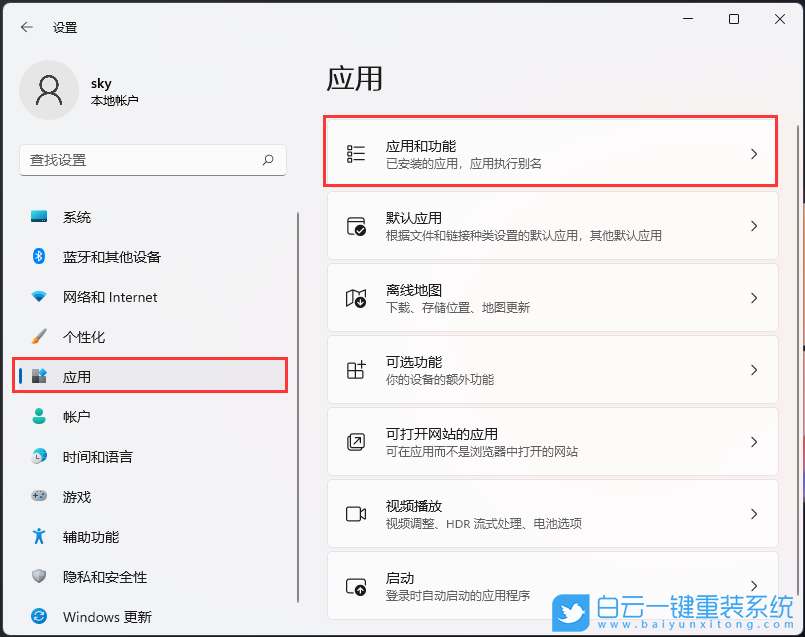The width and height of the screenshot is (805, 637).
Task: Click the 默认应用 checkmark icon
Action: point(356,225)
